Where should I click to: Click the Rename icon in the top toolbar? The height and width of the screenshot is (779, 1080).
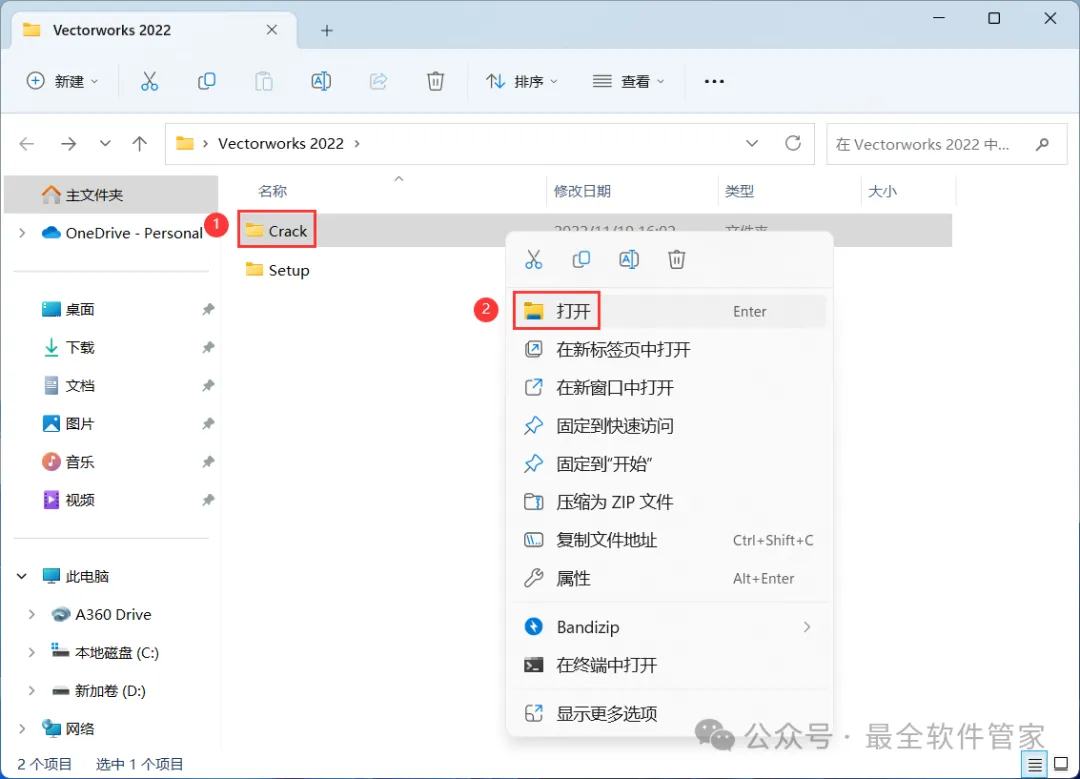(x=321, y=81)
